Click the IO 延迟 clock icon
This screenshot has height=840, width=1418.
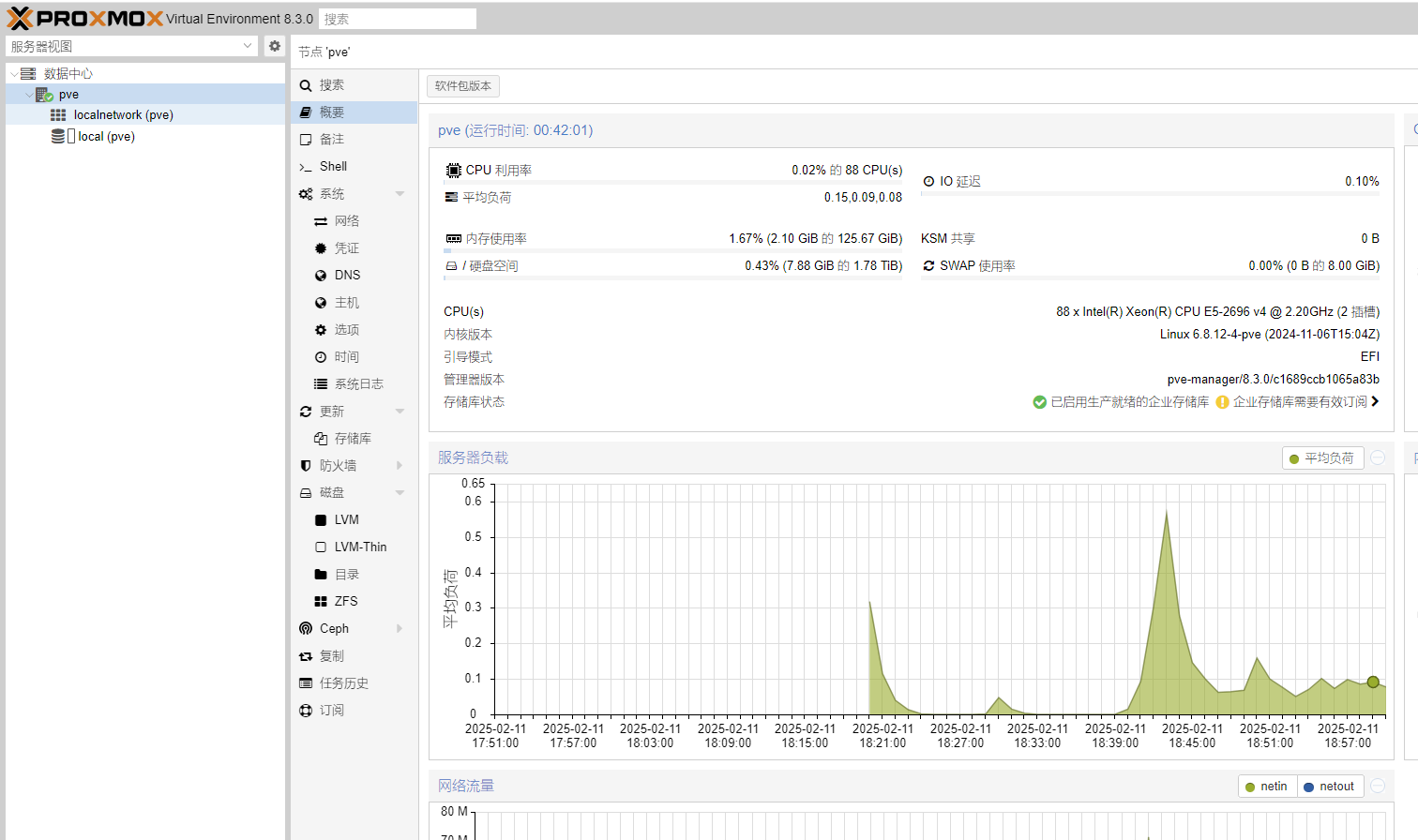tap(928, 182)
